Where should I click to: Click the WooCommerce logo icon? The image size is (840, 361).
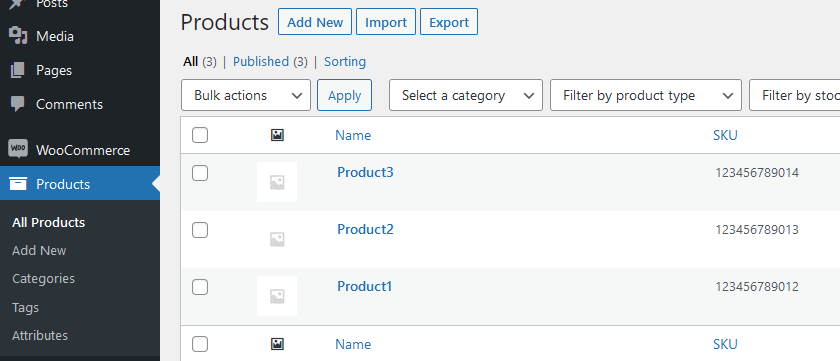[x=18, y=149]
